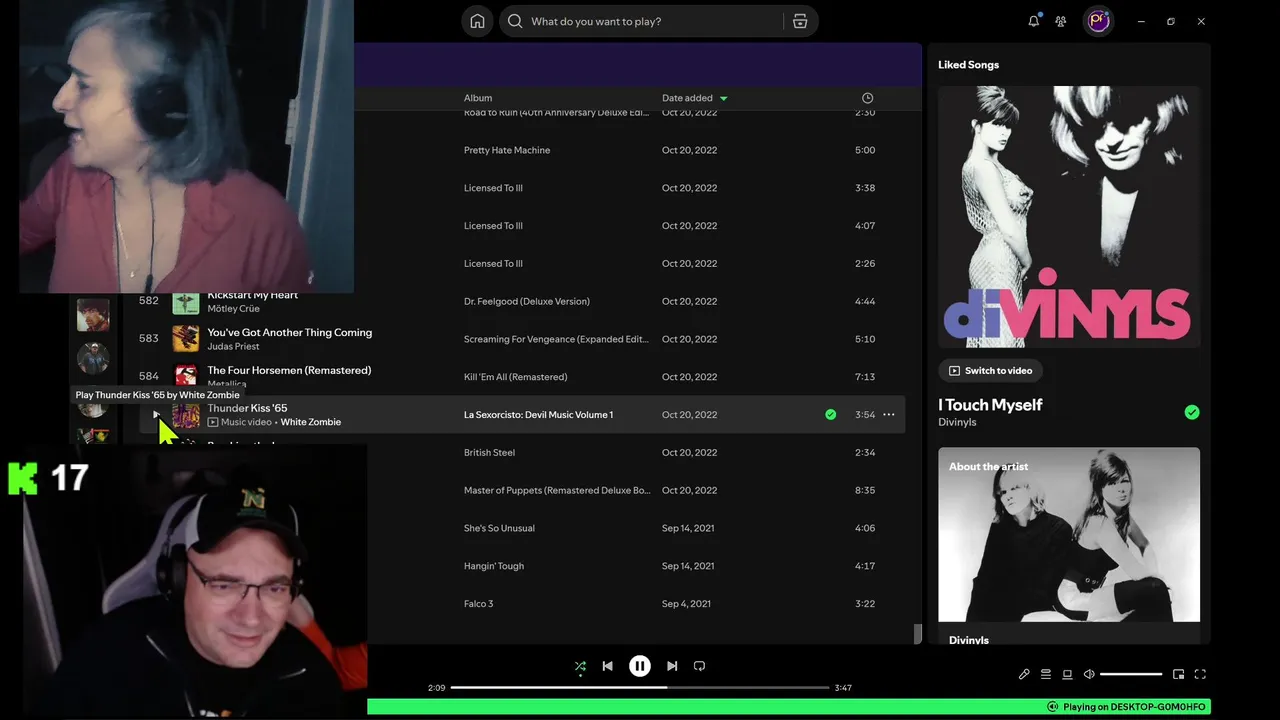Toggle repeat in the player bar
Image resolution: width=1280 pixels, height=720 pixels.
tap(699, 666)
